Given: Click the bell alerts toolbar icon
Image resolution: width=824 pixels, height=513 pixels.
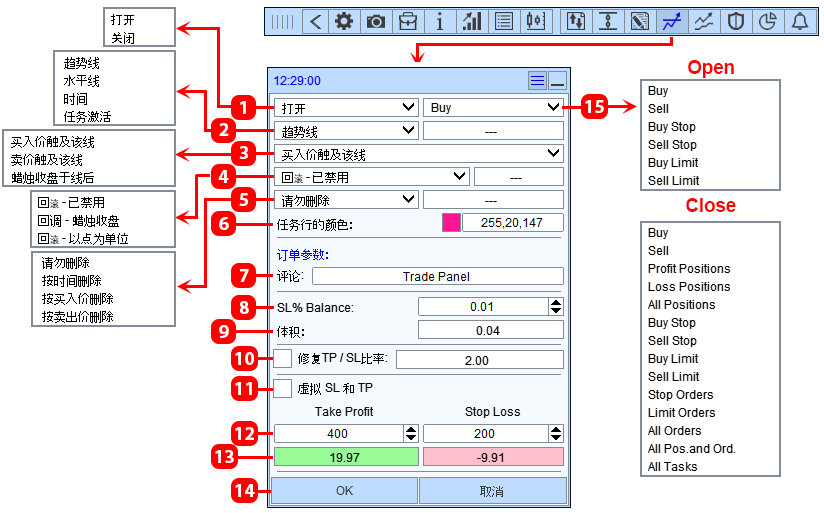Looking at the screenshot, I should point(800,22).
